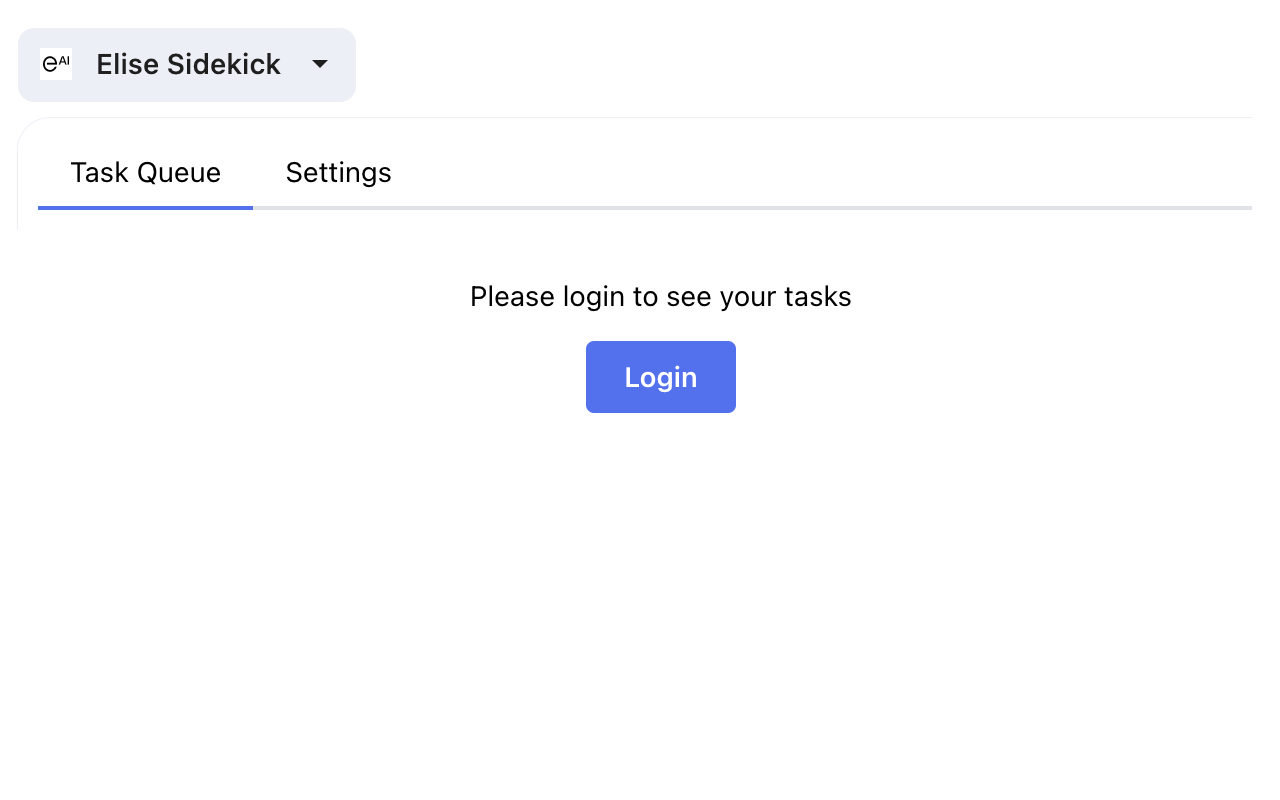This screenshot has height=800, width=1280.
Task: Click the word "Elise" in the header selector
Action: click(127, 65)
